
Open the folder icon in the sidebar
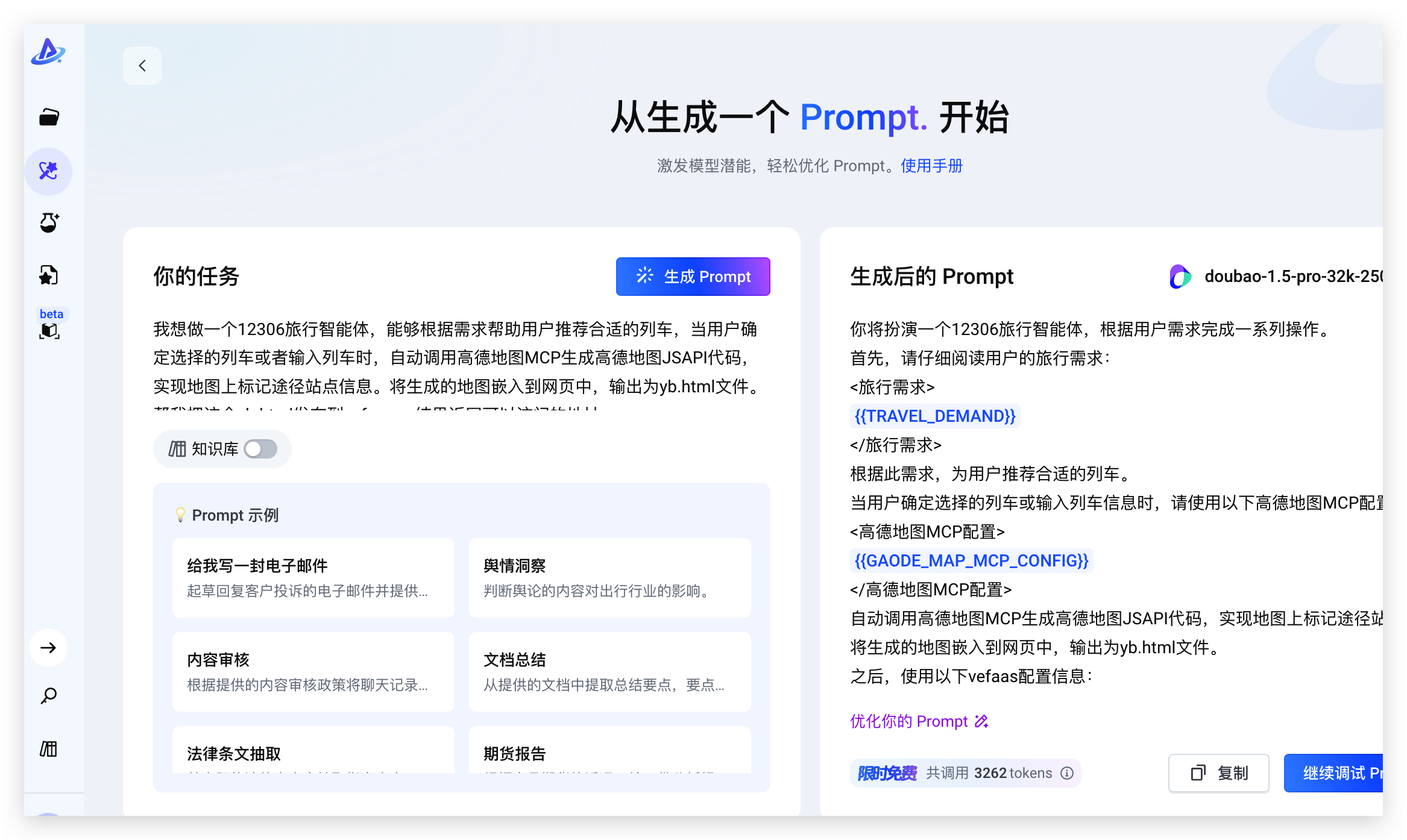[49, 117]
